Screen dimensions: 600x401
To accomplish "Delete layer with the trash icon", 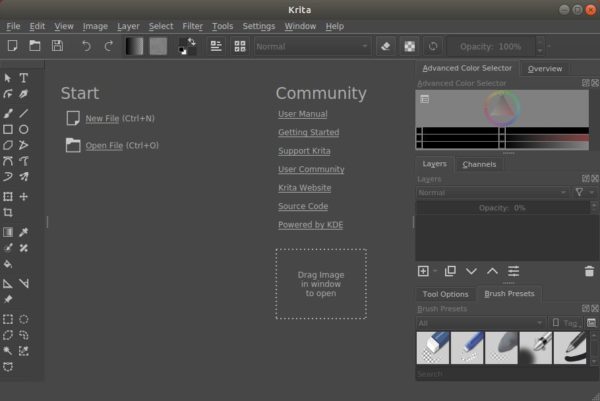I will (x=589, y=271).
